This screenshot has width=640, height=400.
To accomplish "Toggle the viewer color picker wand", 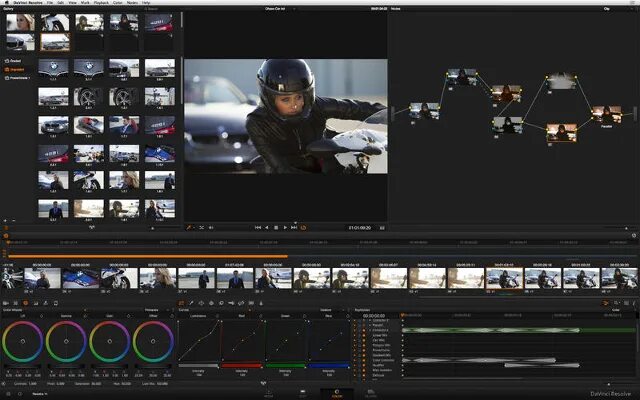I will [x=189, y=228].
